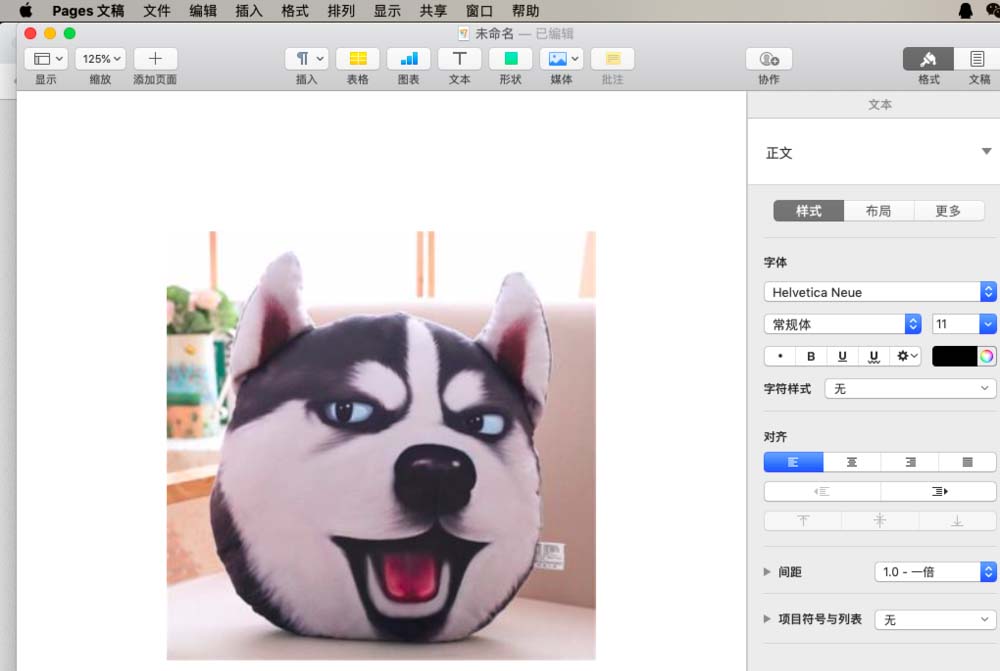The width and height of the screenshot is (1000, 671).
Task: Enable center text alignment
Action: pos(851,461)
